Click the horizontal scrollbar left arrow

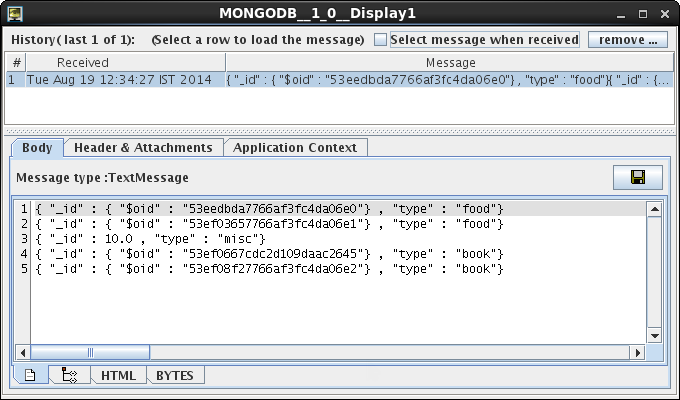click(23, 353)
